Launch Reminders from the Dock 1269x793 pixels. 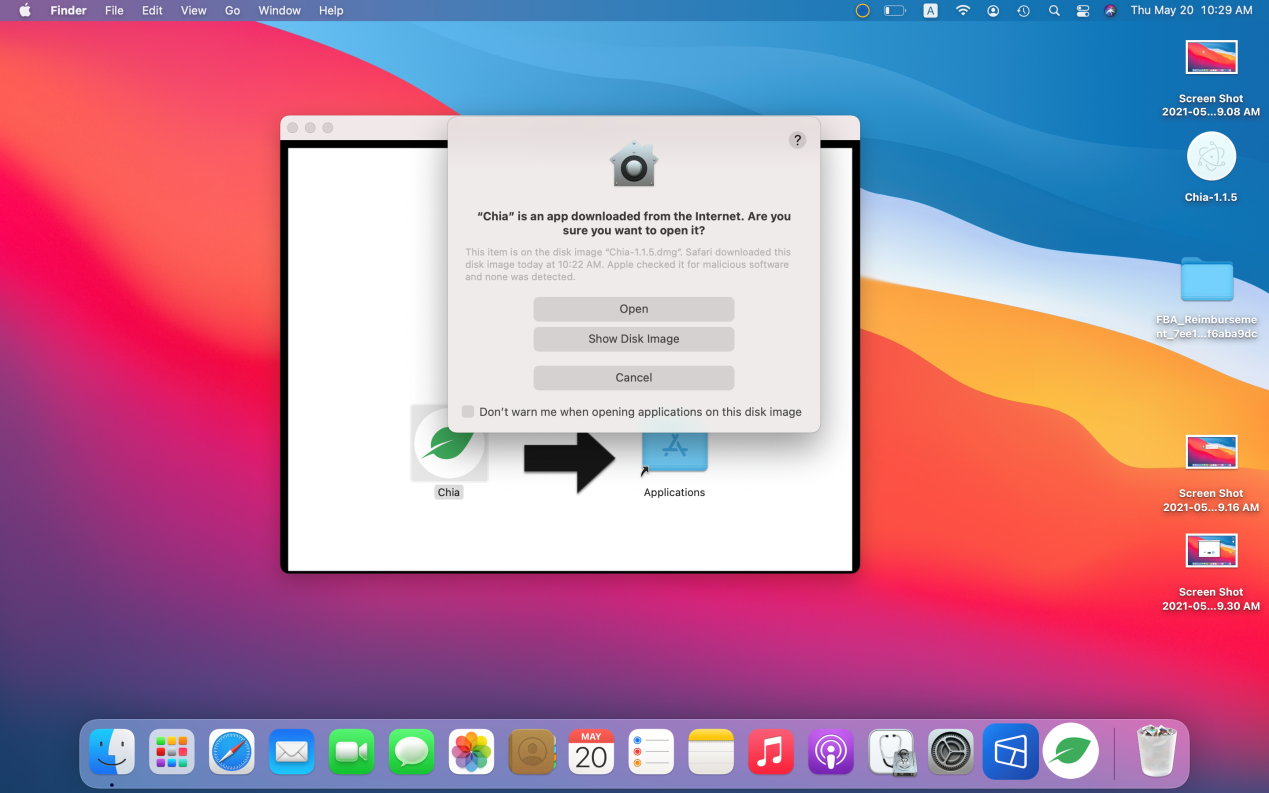point(651,752)
